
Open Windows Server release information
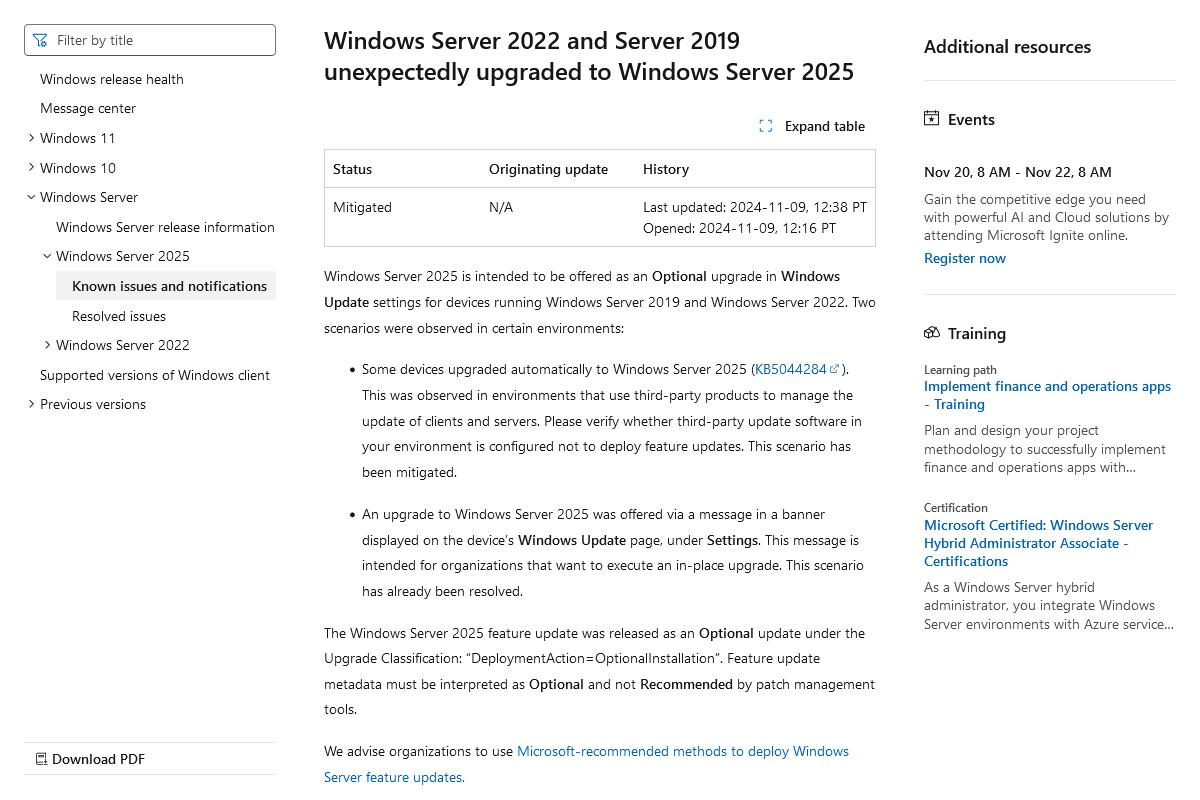[x=165, y=227]
